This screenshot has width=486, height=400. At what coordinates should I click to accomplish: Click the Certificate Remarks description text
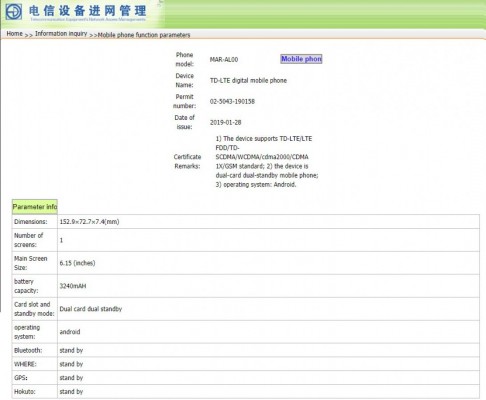coord(267,161)
